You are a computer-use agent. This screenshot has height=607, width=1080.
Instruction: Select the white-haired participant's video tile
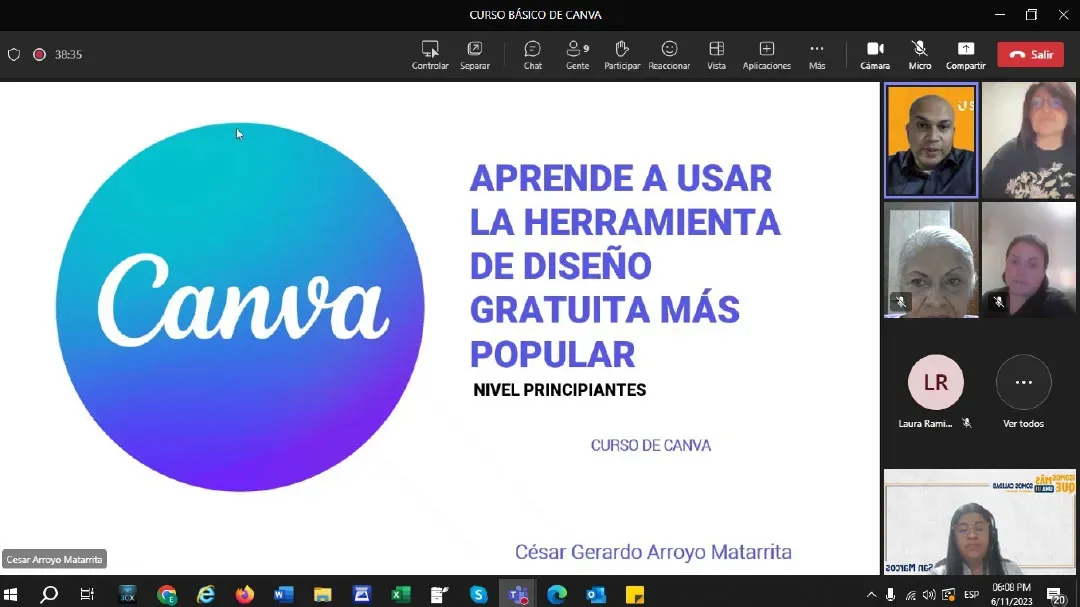tap(931, 260)
